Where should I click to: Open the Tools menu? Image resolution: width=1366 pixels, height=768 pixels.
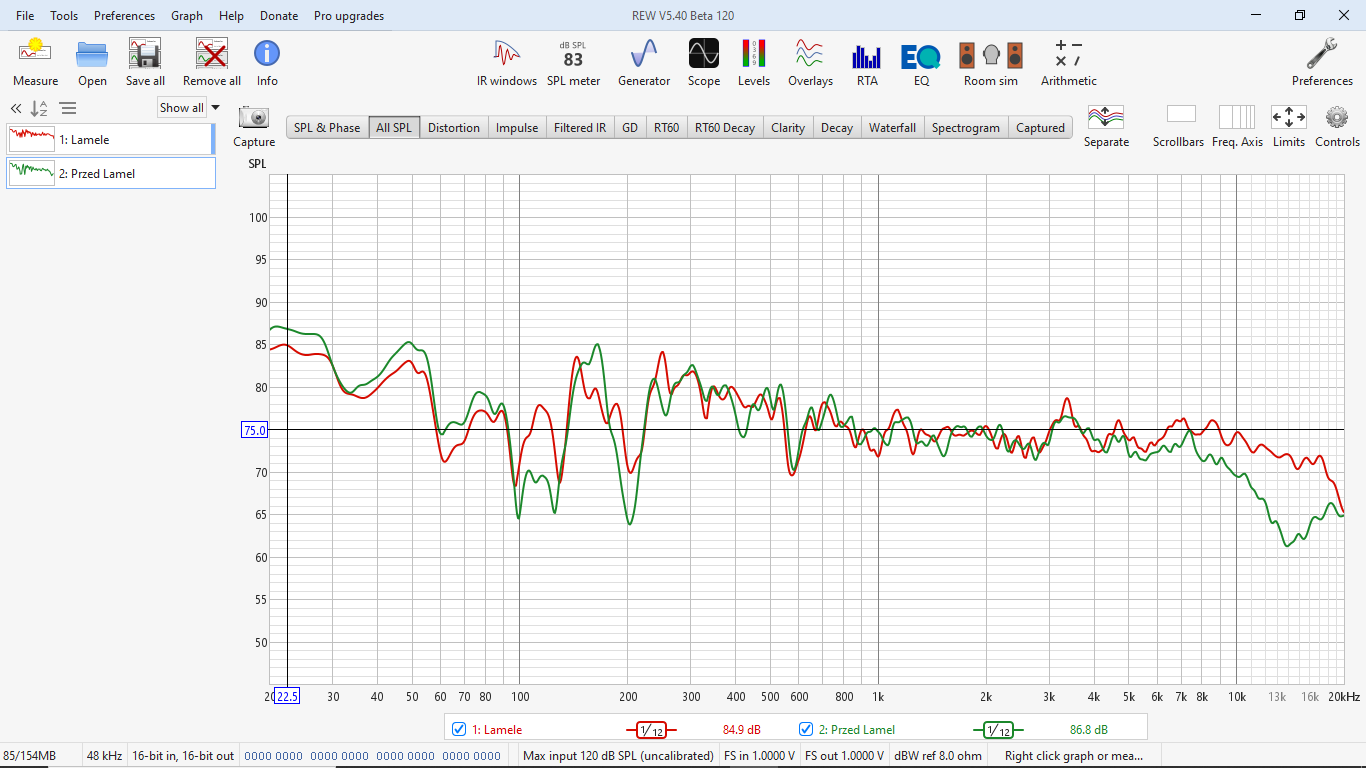coord(64,16)
